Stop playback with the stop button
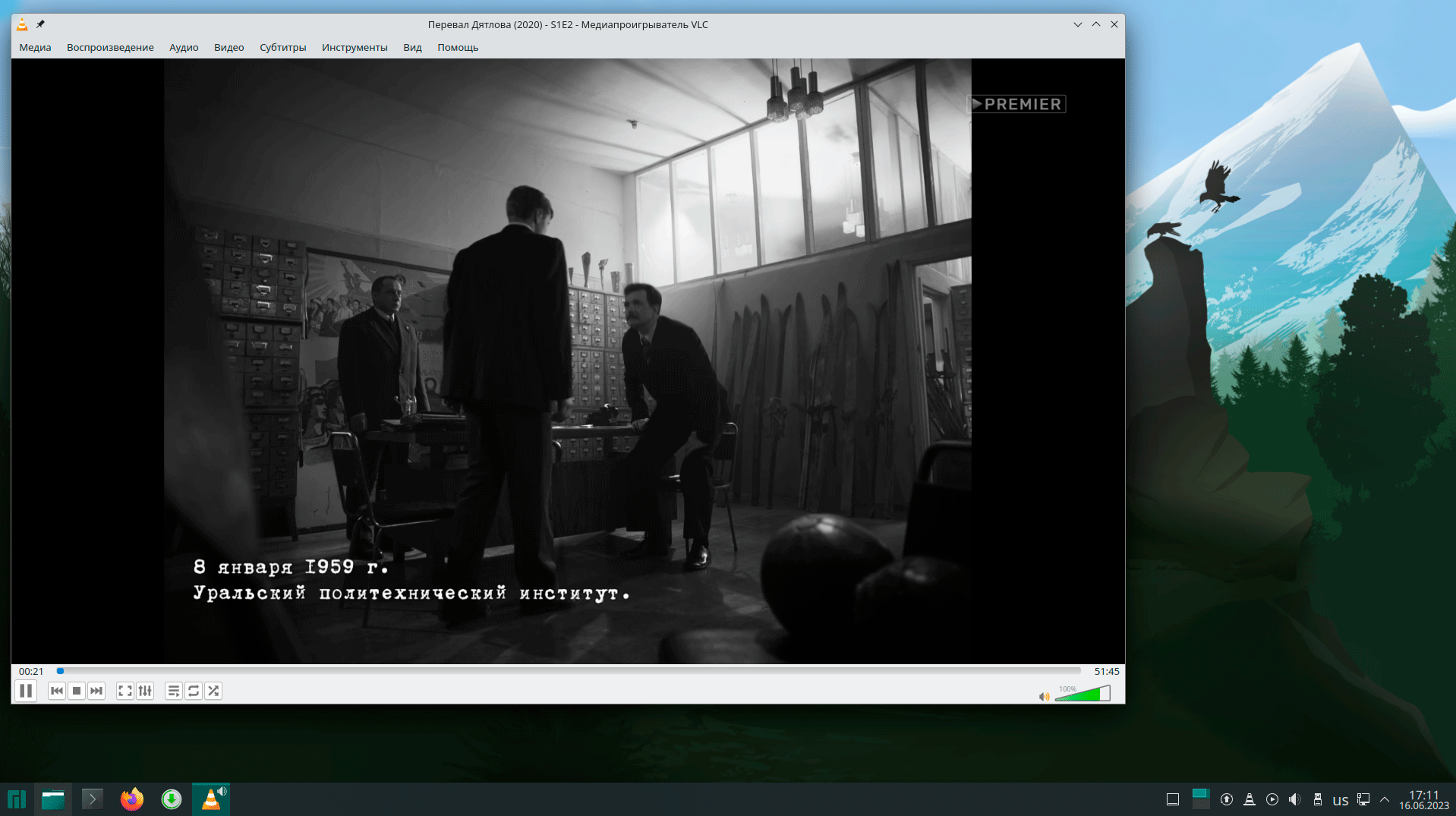This screenshot has width=1456, height=816. pos(77,691)
